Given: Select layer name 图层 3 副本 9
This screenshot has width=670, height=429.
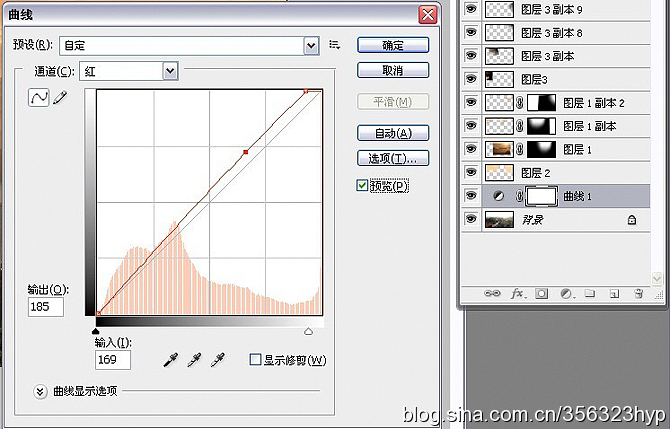Looking at the screenshot, I should pos(552,9).
